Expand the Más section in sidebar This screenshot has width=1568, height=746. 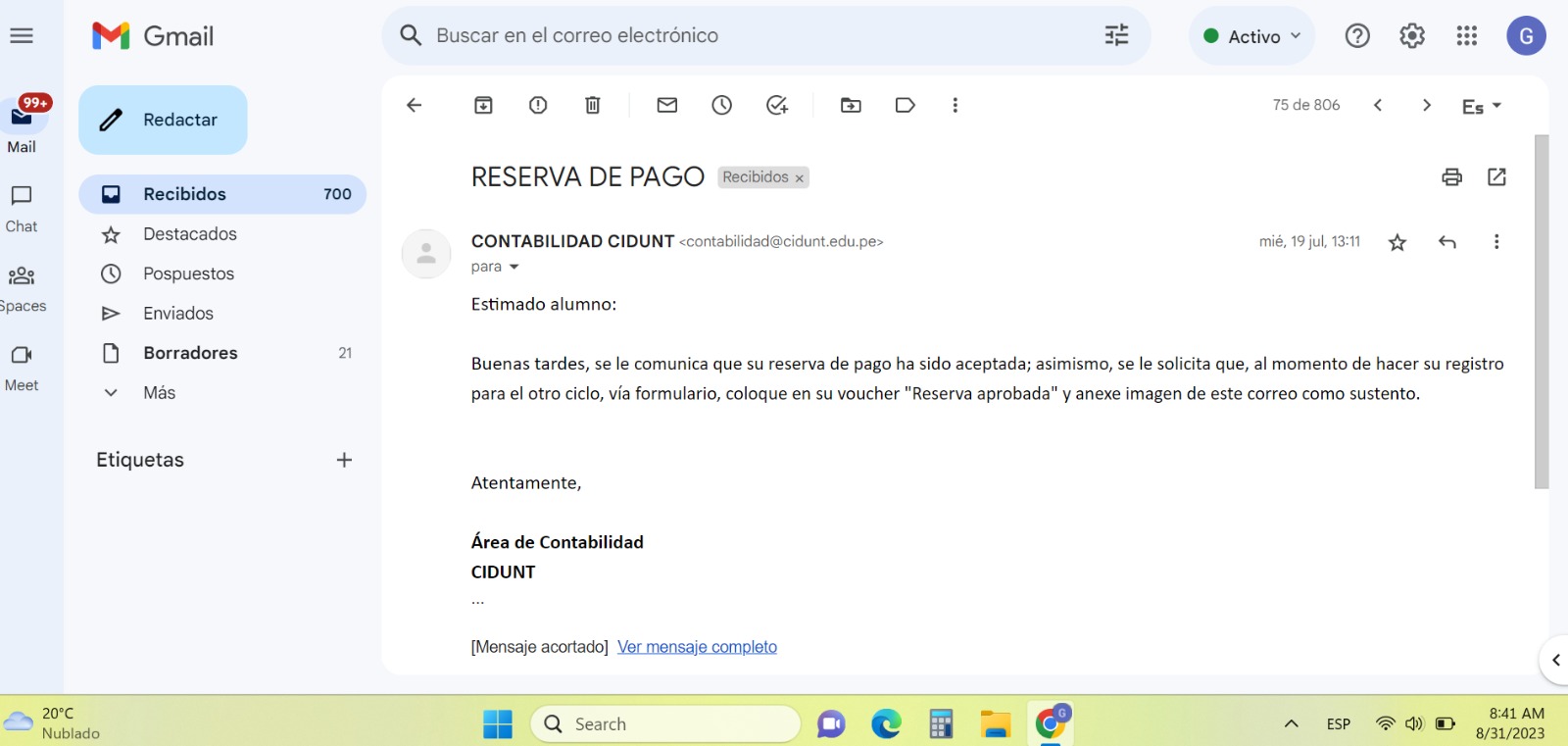159,392
